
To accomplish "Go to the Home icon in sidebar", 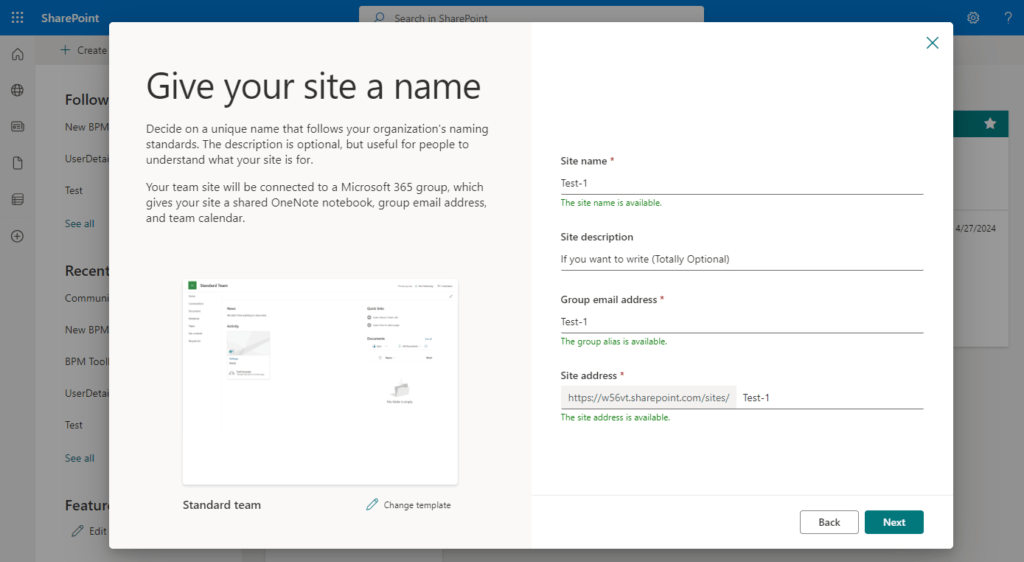I will point(18,54).
